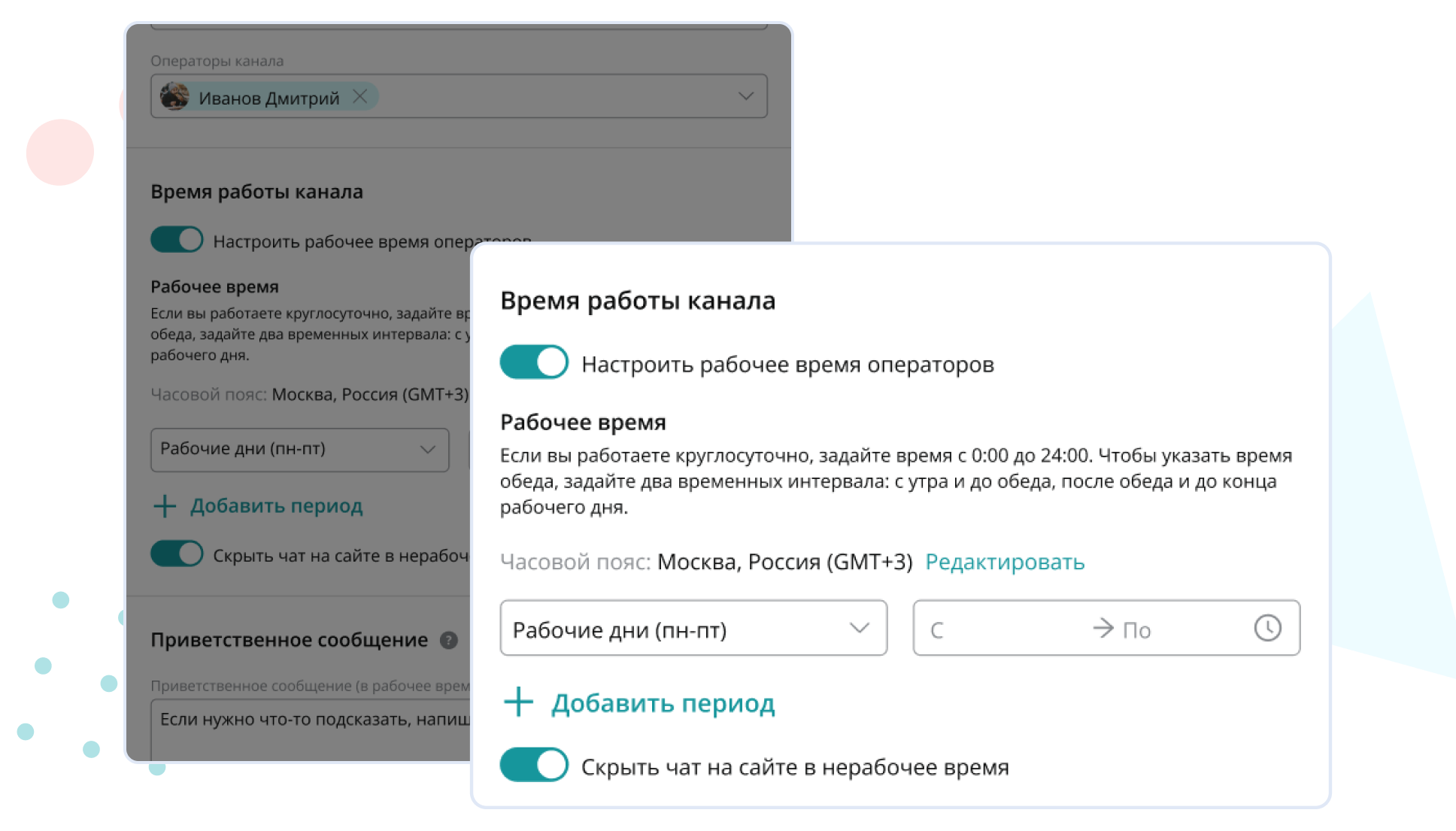Click the plus icon in the grayed Добавить период

tap(164, 505)
